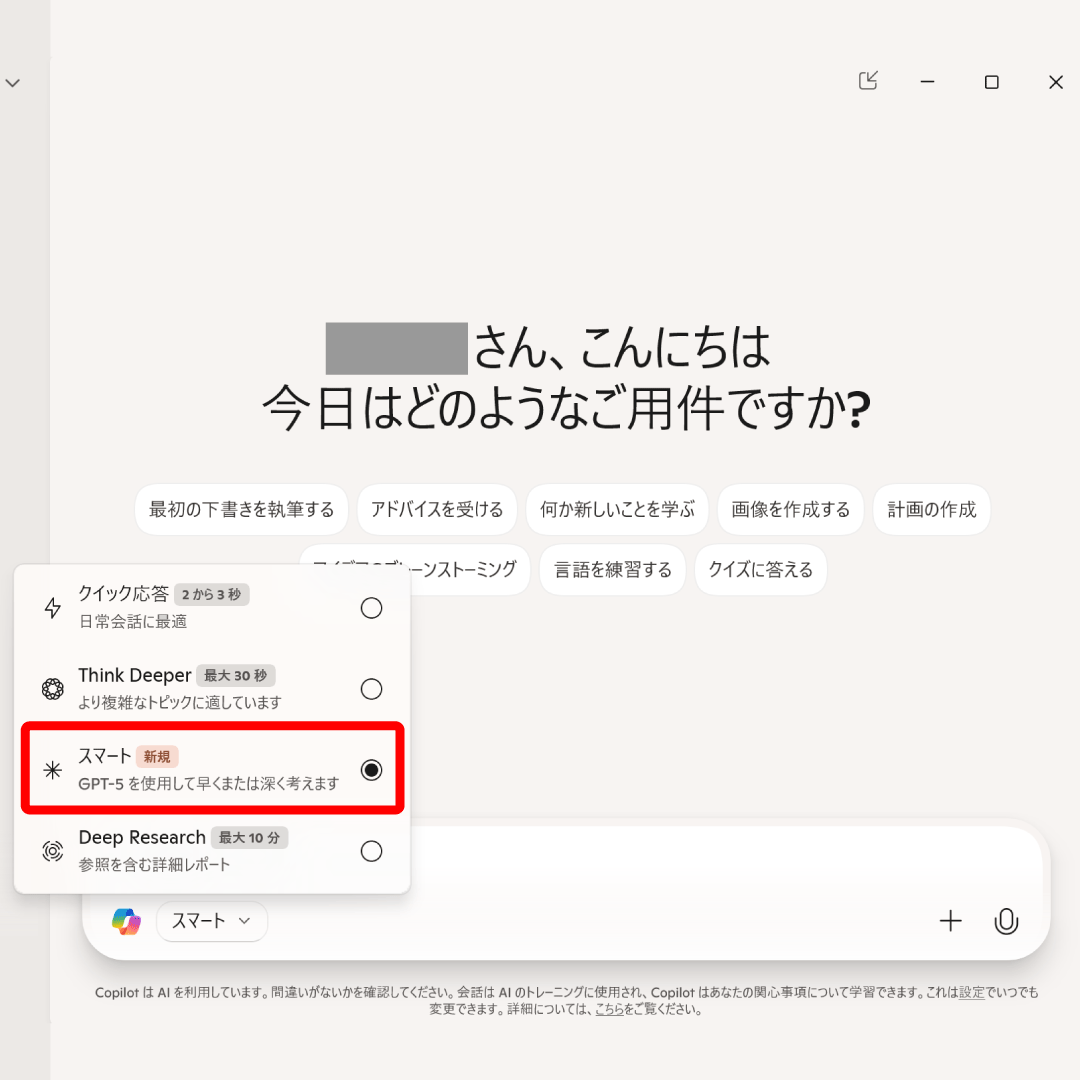Click the Think Deeper flower icon

pos(53,689)
